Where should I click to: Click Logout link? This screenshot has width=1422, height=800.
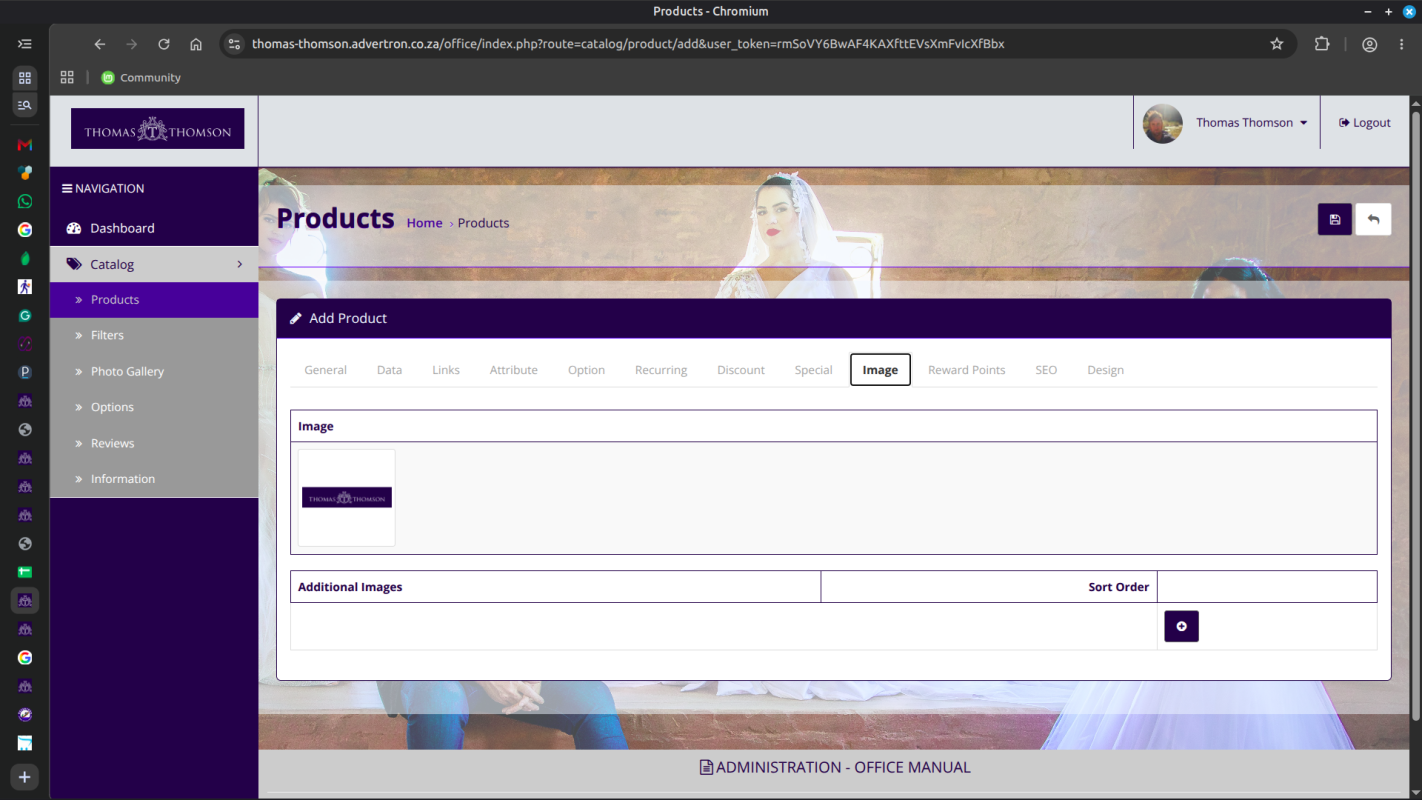[x=1365, y=123]
